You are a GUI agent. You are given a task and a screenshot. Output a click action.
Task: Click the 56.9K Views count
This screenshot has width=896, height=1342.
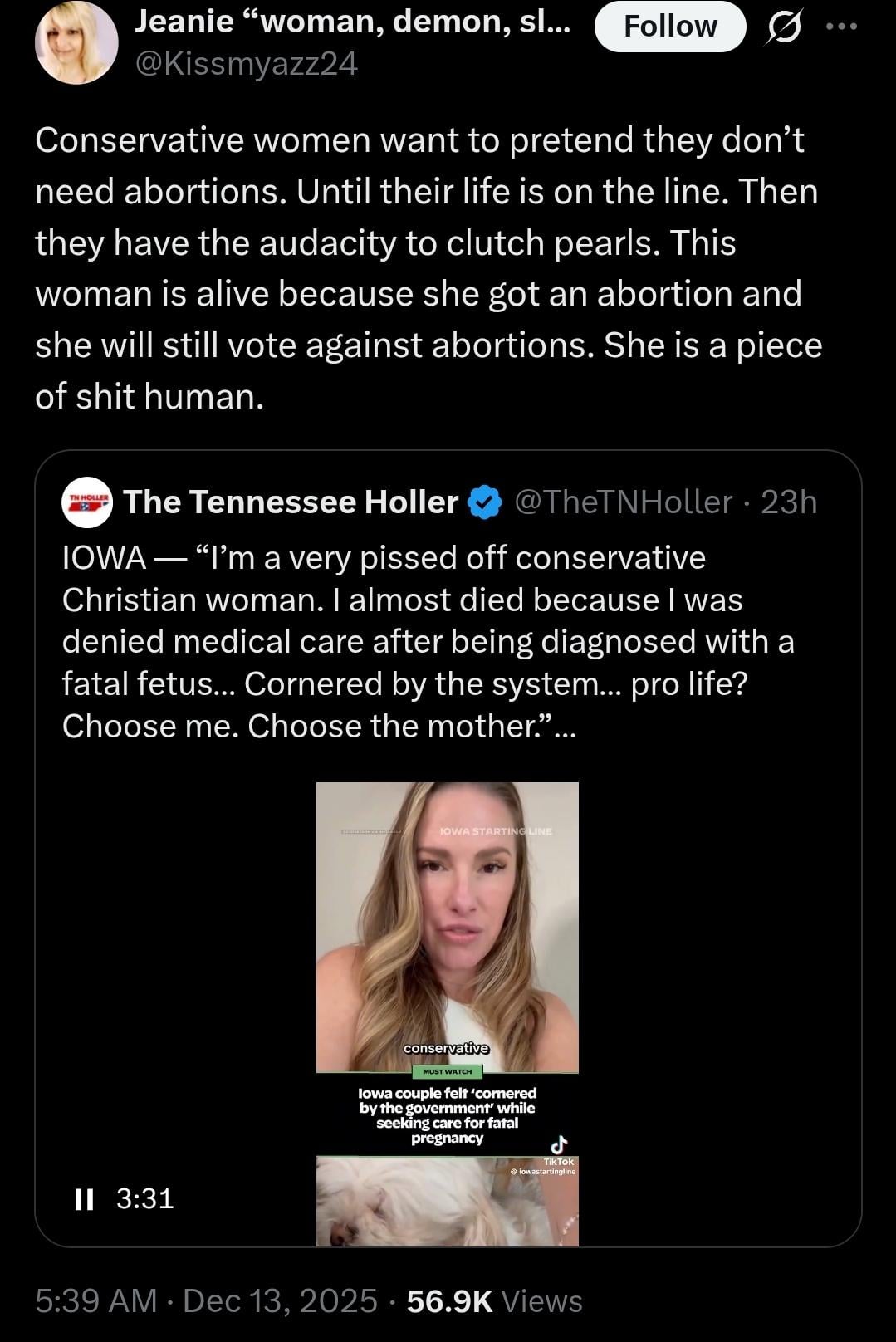point(495,1300)
